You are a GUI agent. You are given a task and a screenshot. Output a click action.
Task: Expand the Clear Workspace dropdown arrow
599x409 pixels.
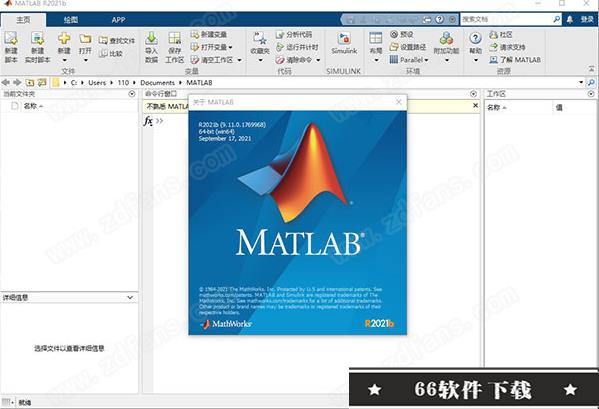point(240,60)
